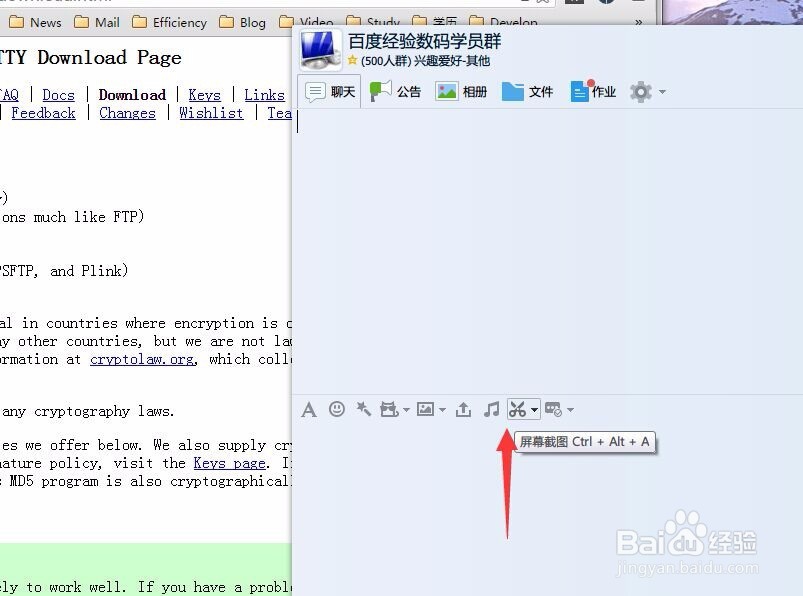
Task: Click the music note icon
Action: [x=491, y=410]
